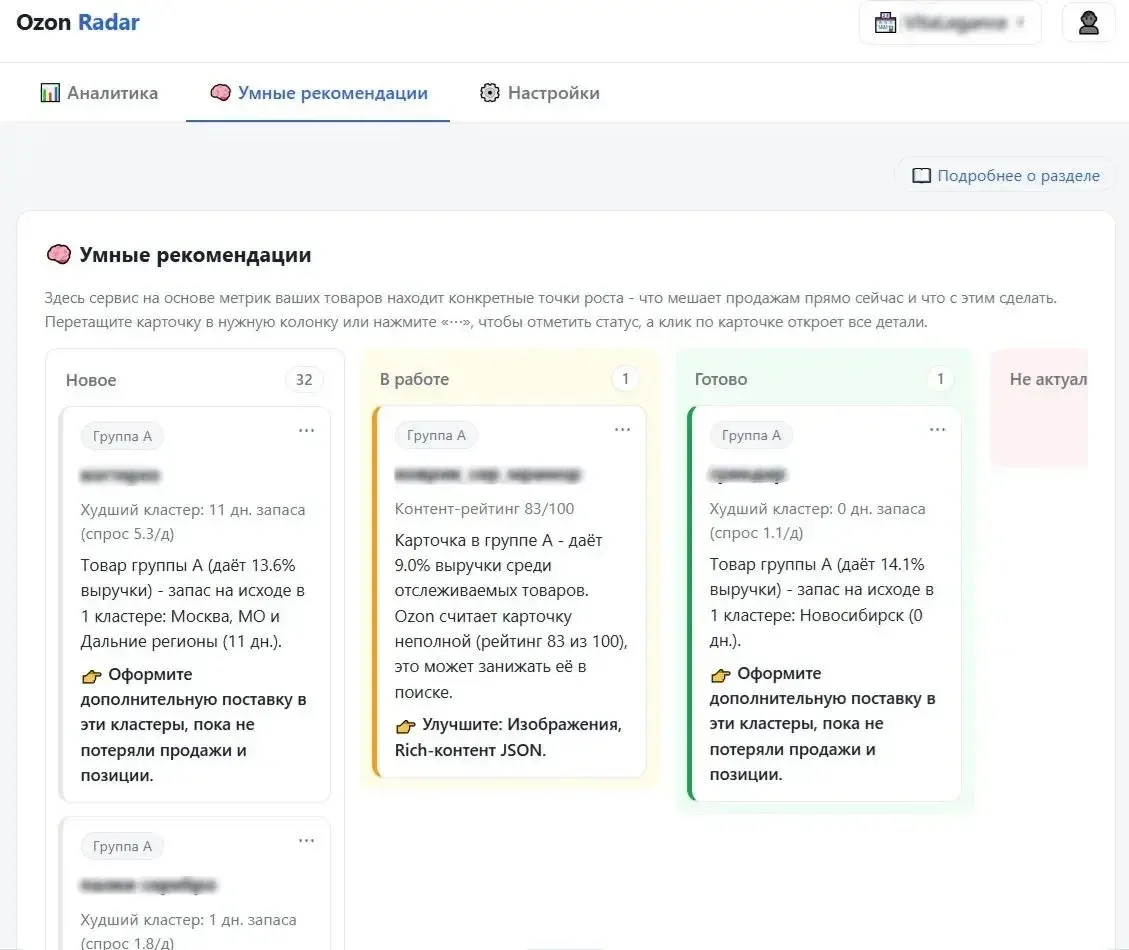Open the three-dot menu on 13.6% выручки card
The image size is (1129, 950).
(x=306, y=431)
